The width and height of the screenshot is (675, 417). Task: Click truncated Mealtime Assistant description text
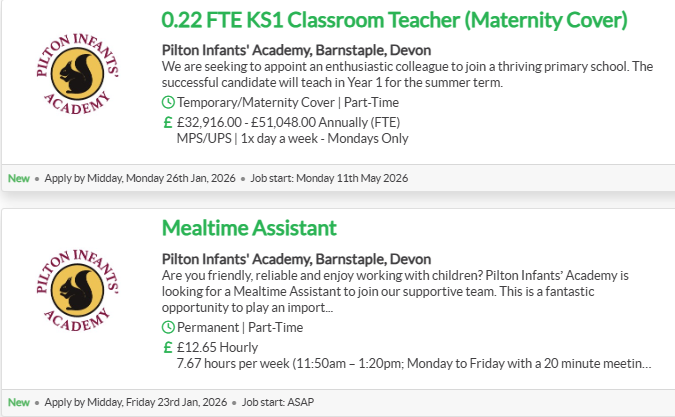click(405, 291)
